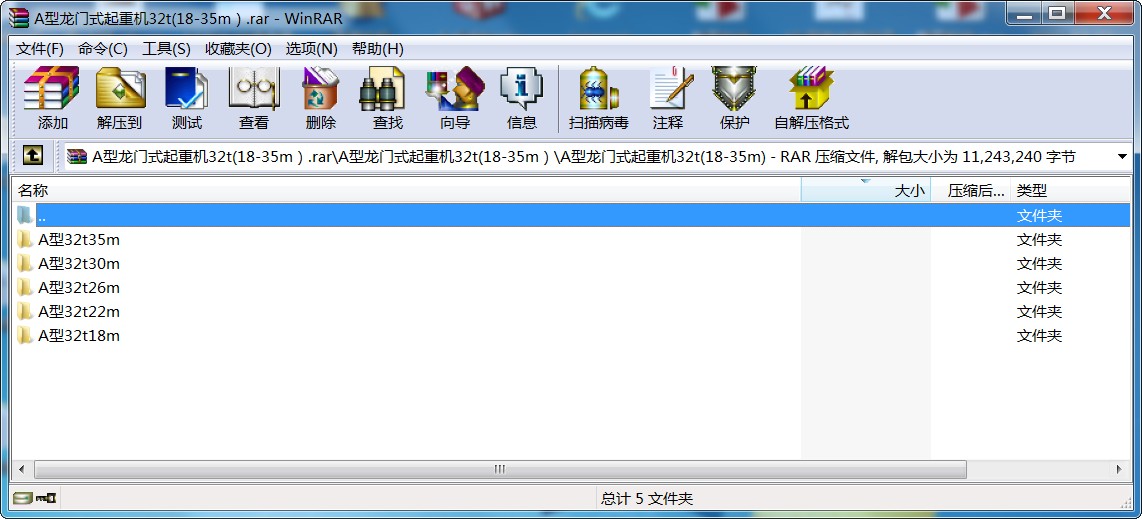The image size is (1142, 519).
Task: Go up one level with arrow button
Action: click(33, 156)
